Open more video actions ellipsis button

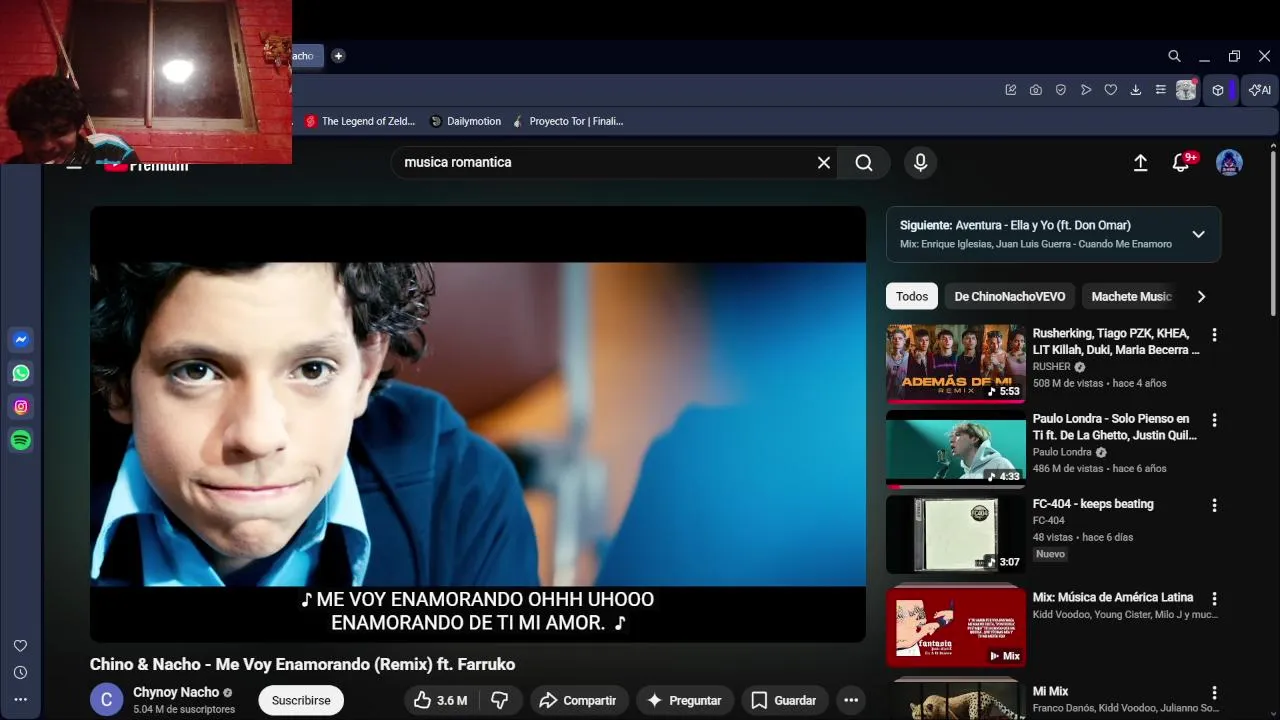tap(851, 700)
